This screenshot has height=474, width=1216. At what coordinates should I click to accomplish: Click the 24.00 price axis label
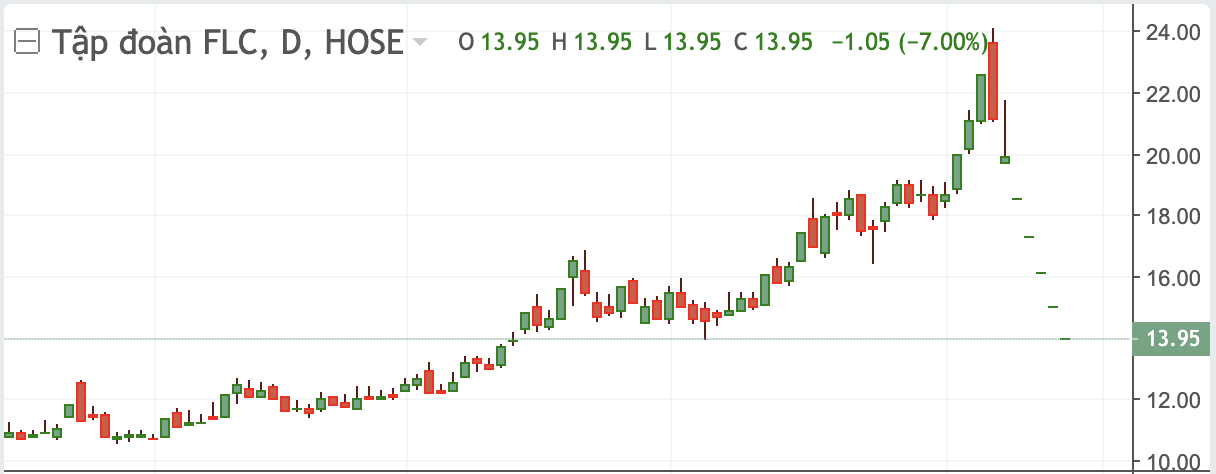pyautogui.click(x=1173, y=32)
